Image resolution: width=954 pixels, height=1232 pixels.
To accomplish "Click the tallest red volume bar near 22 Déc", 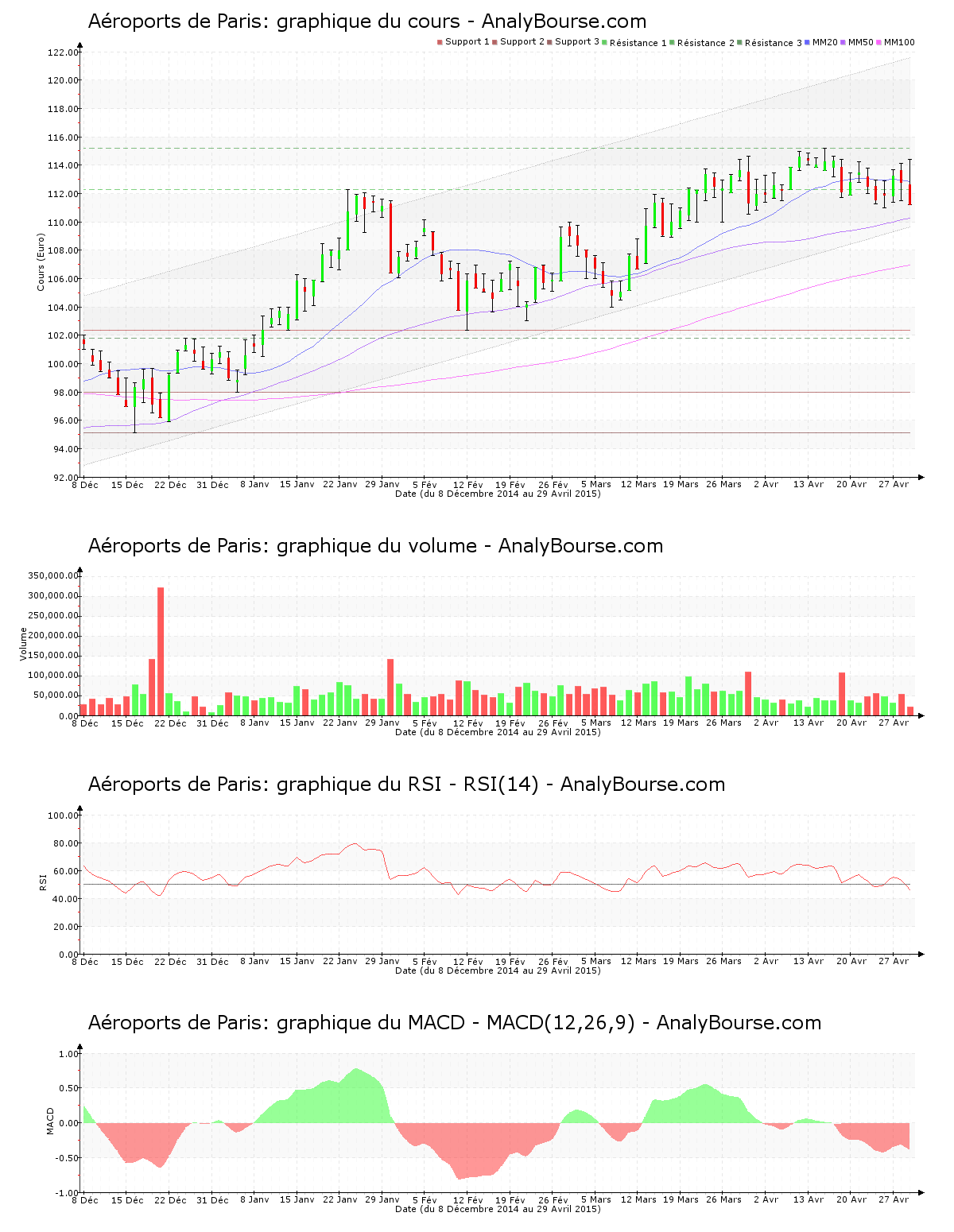I will pos(161,652).
